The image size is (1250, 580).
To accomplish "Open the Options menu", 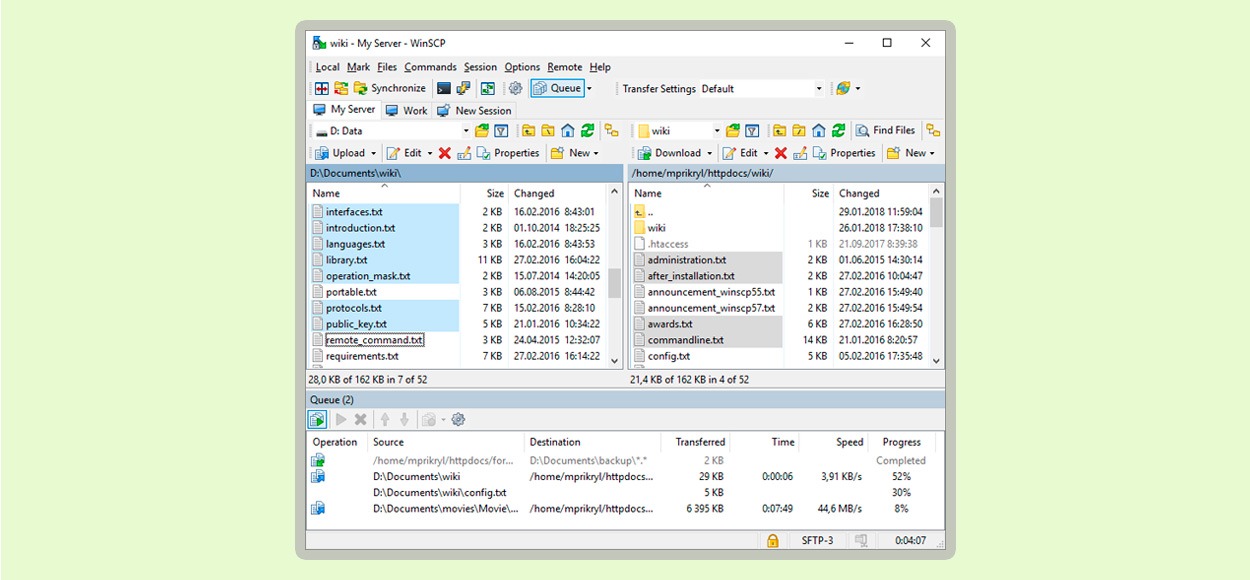I will click(x=522, y=67).
